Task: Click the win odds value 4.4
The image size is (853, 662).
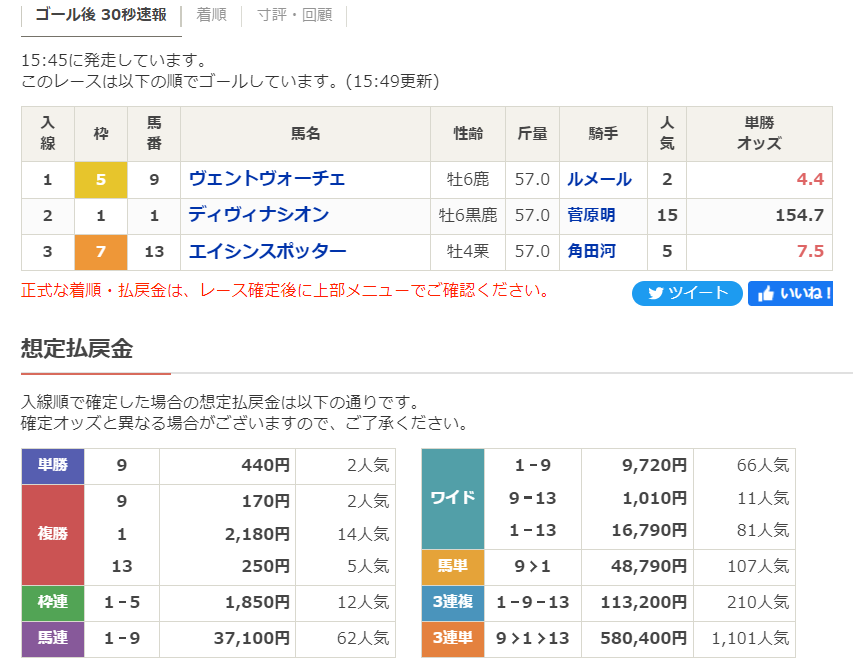Action: (x=810, y=179)
